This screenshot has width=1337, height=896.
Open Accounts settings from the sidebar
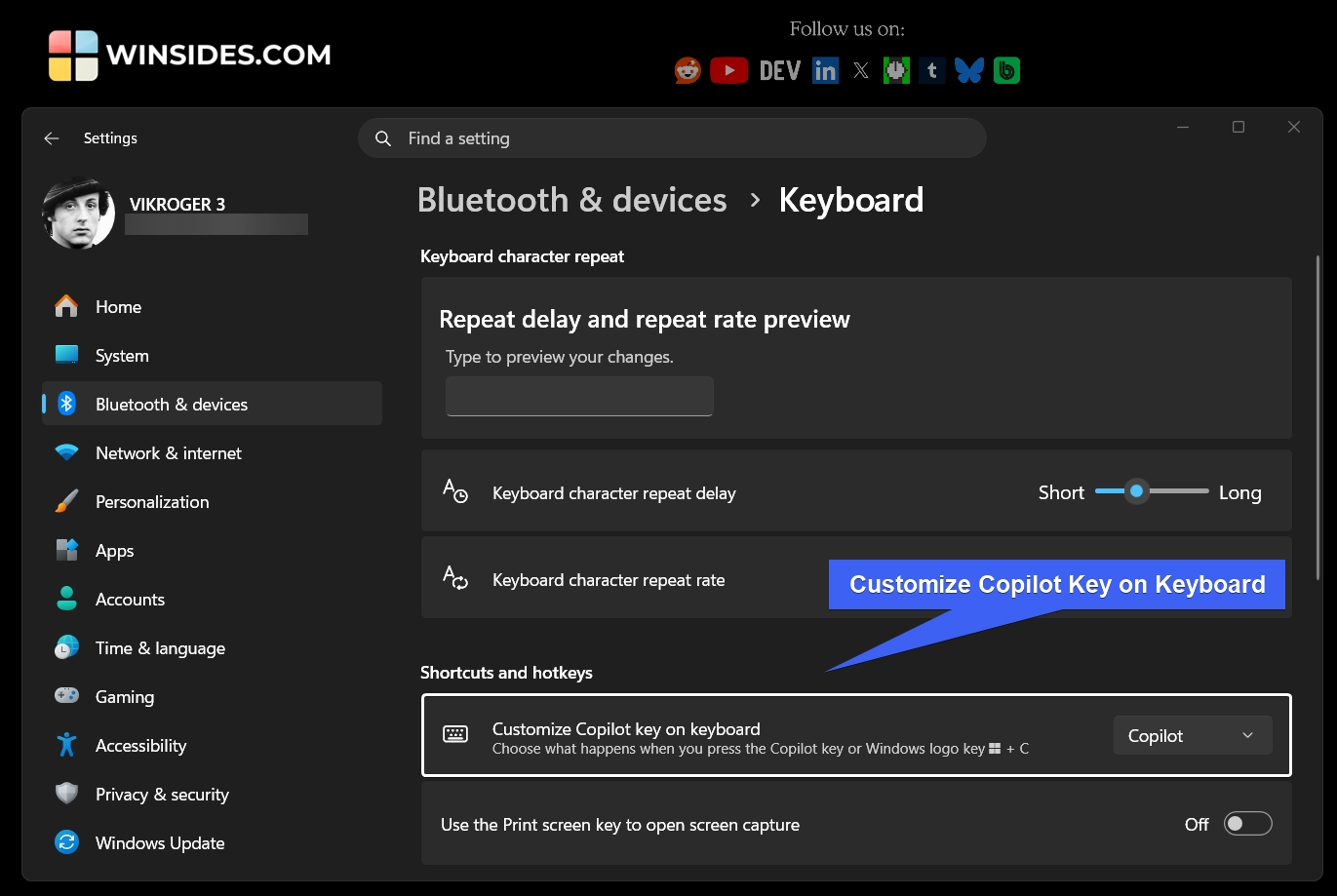[x=129, y=599]
